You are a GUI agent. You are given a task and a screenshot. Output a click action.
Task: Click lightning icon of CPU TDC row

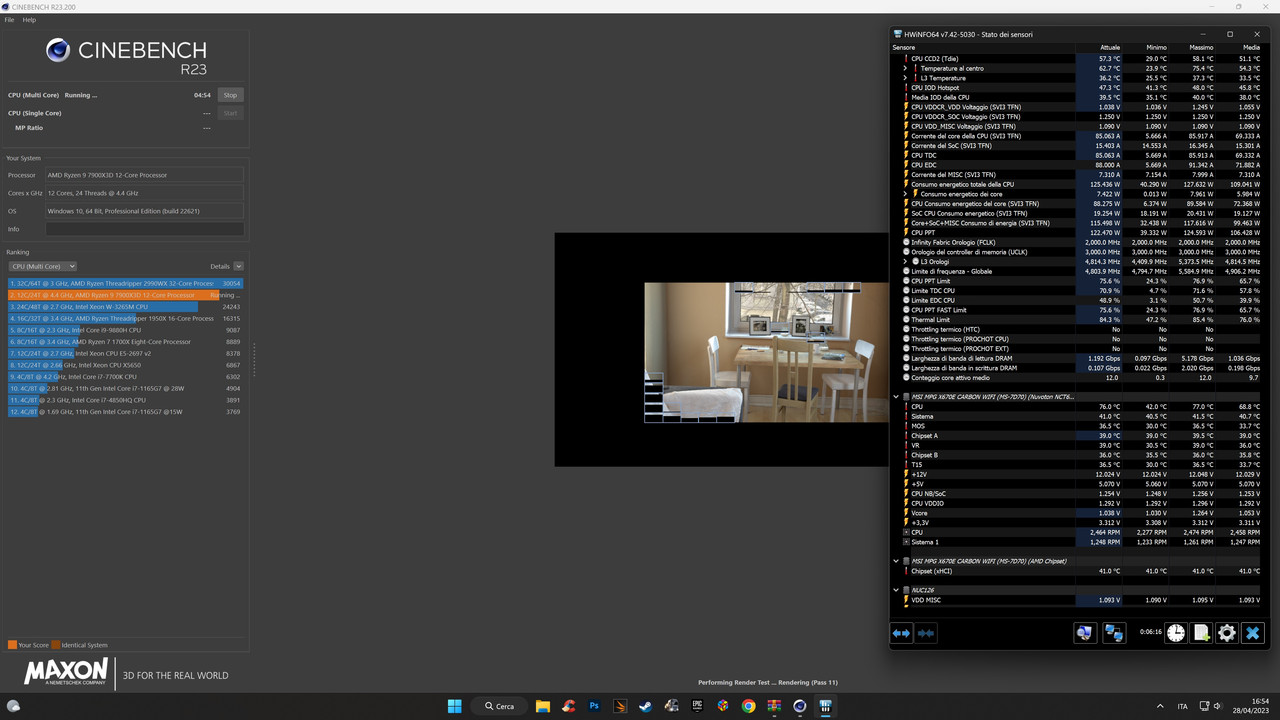click(906, 155)
